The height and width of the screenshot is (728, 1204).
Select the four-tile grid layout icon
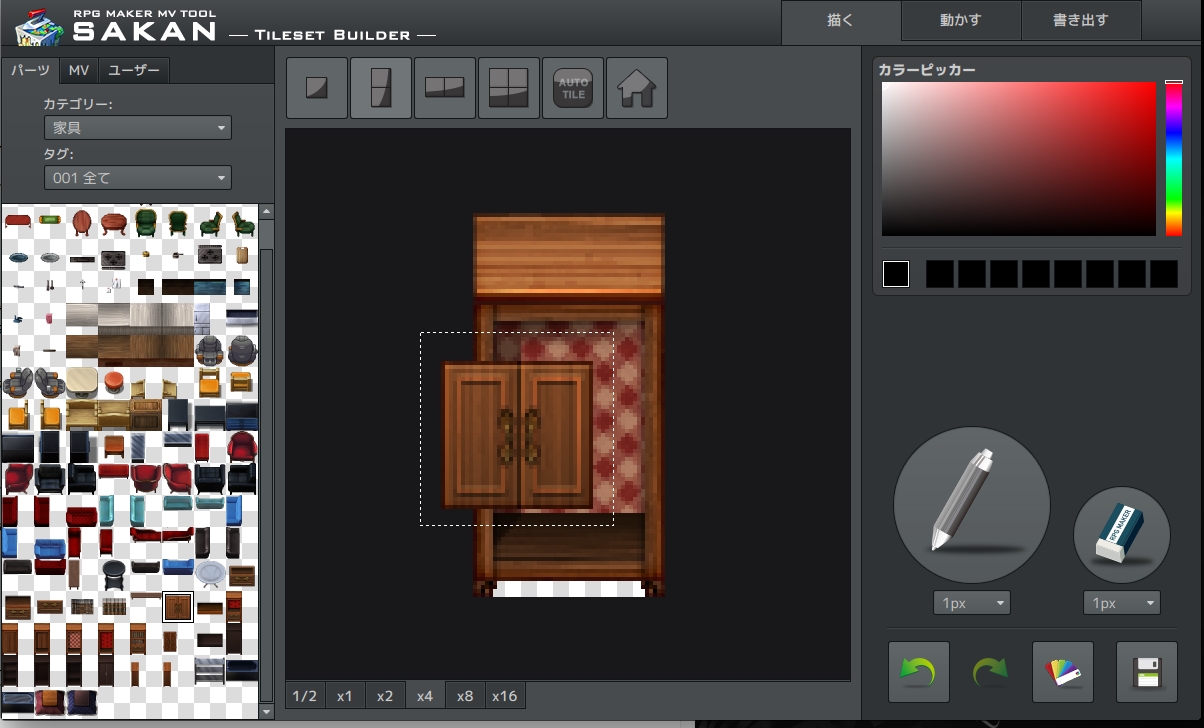[509, 88]
